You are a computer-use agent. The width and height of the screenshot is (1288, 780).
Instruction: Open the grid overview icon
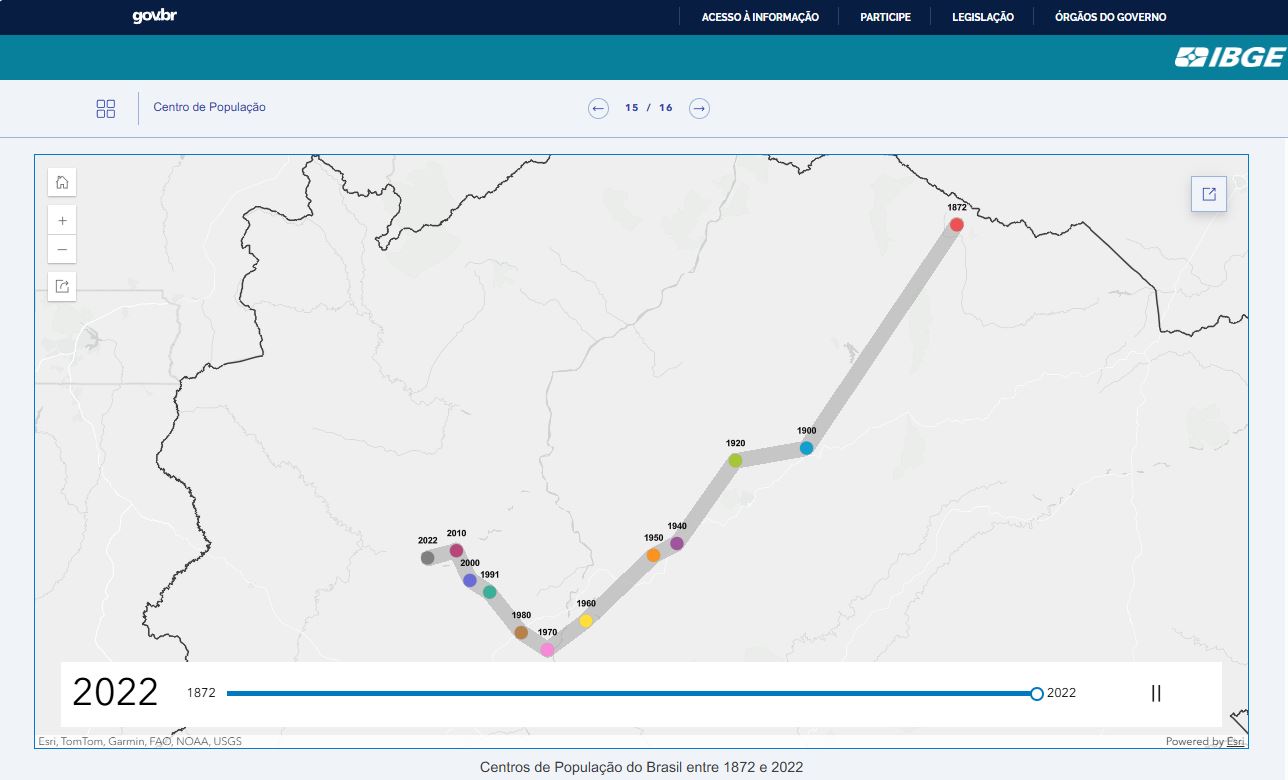point(106,108)
